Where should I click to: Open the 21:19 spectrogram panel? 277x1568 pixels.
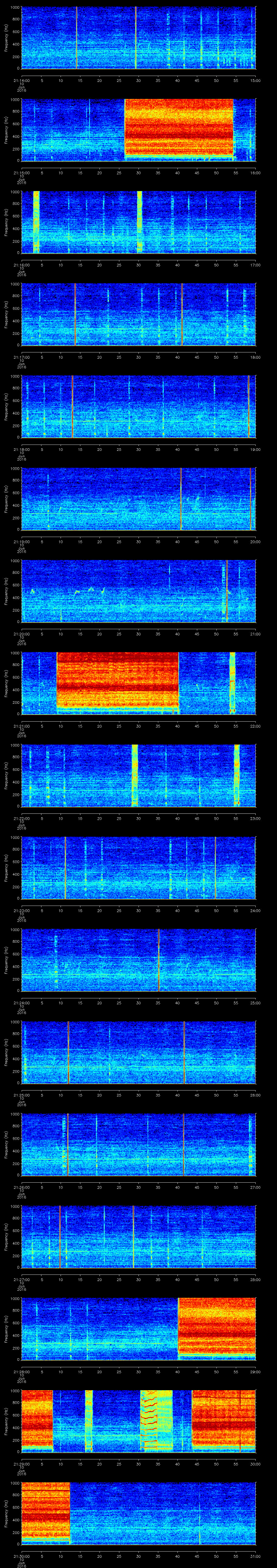[138, 499]
